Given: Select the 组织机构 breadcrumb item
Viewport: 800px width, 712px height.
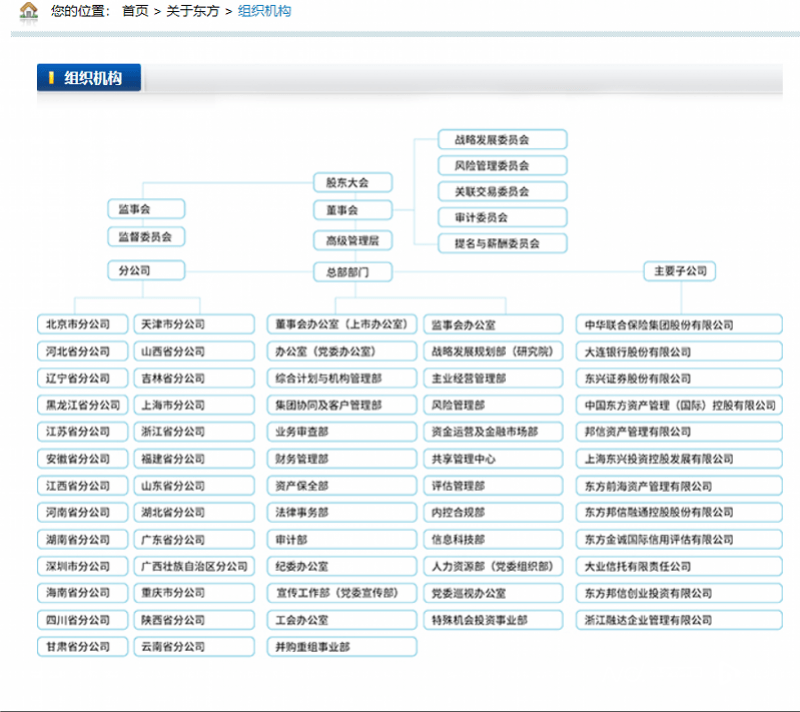Looking at the screenshot, I should (264, 11).
